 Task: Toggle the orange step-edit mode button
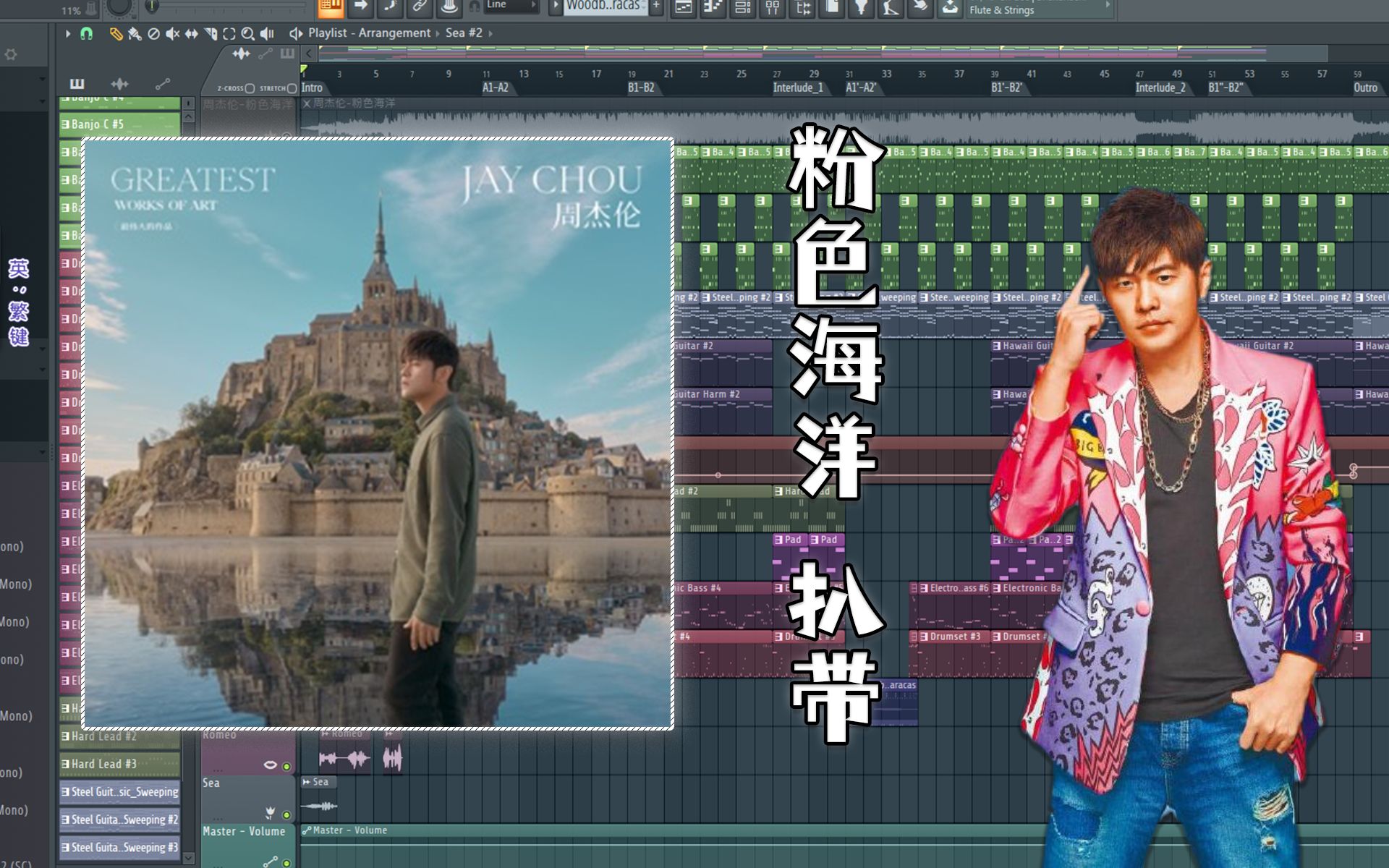330,7
